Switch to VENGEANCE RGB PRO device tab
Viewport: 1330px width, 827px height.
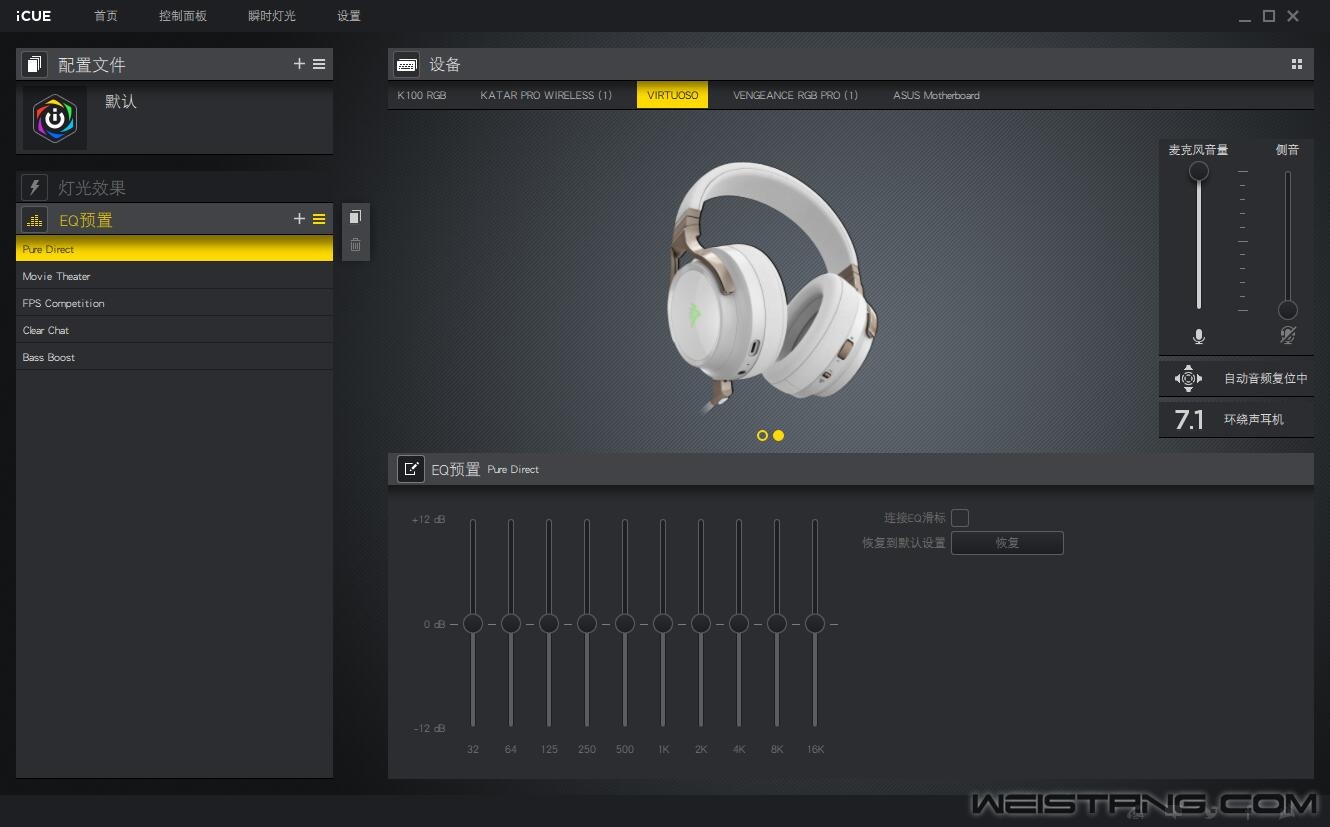(x=795, y=95)
